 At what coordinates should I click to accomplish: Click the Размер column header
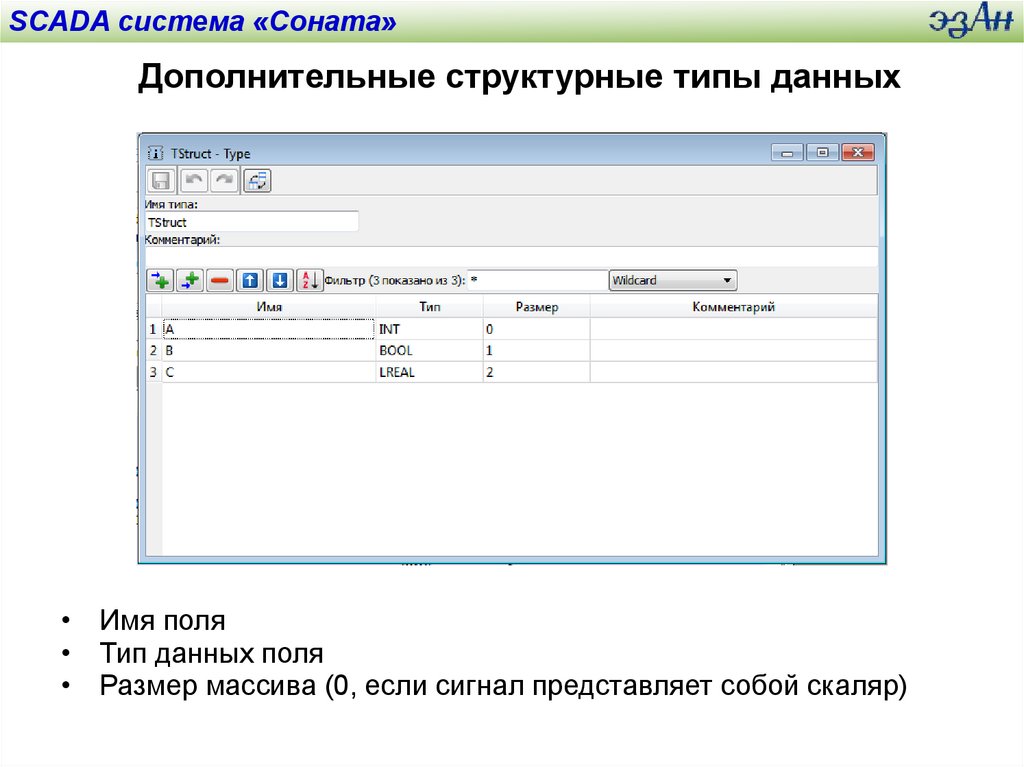pos(537,306)
